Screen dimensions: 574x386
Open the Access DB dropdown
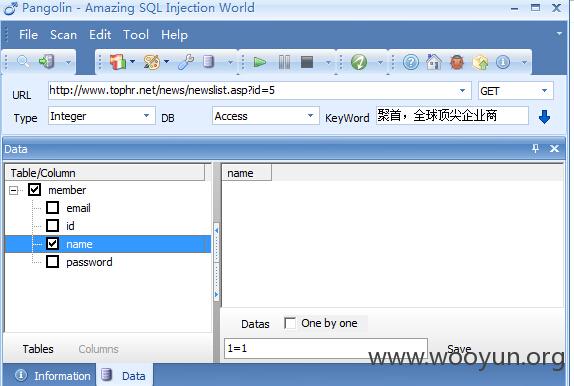310,116
